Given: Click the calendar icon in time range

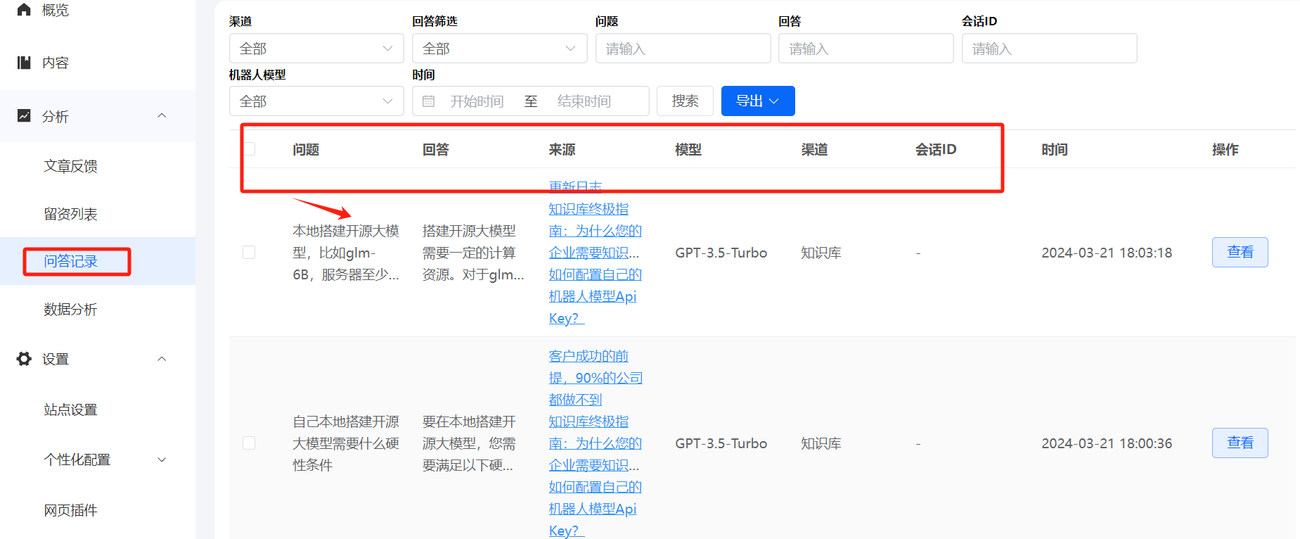Looking at the screenshot, I should [429, 101].
